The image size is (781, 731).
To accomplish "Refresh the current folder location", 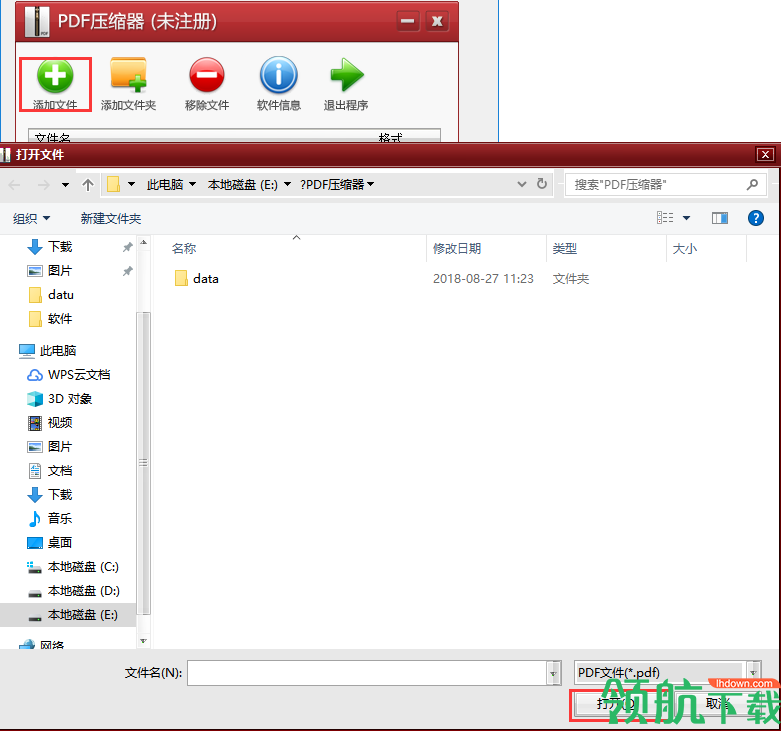I will [542, 184].
